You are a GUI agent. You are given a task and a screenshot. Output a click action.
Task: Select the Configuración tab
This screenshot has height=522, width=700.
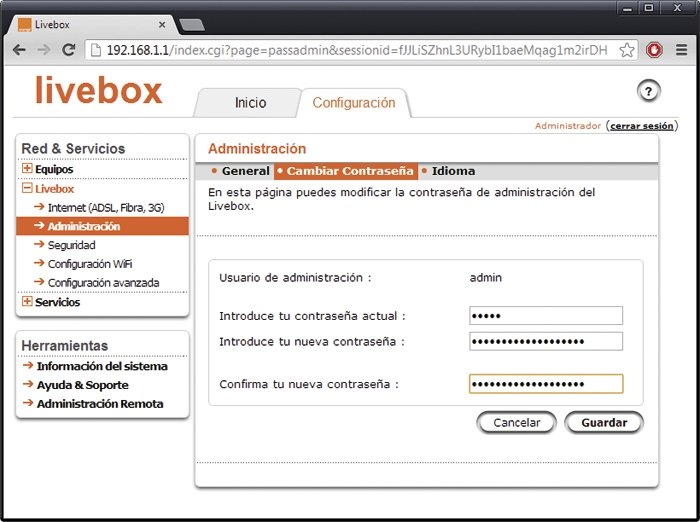[x=354, y=103]
